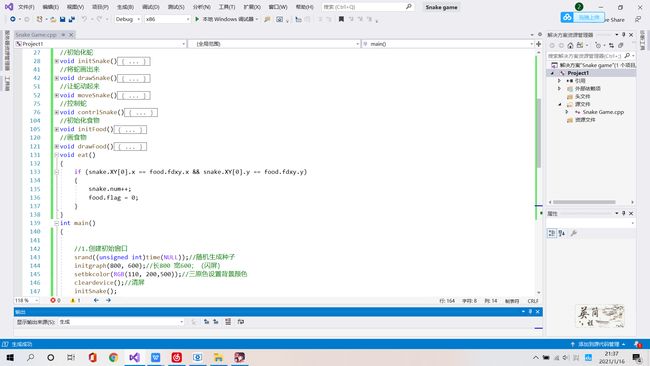Click the Solution Explorer home icon
Viewport: 650px width, 366px height.
pos(570,45)
